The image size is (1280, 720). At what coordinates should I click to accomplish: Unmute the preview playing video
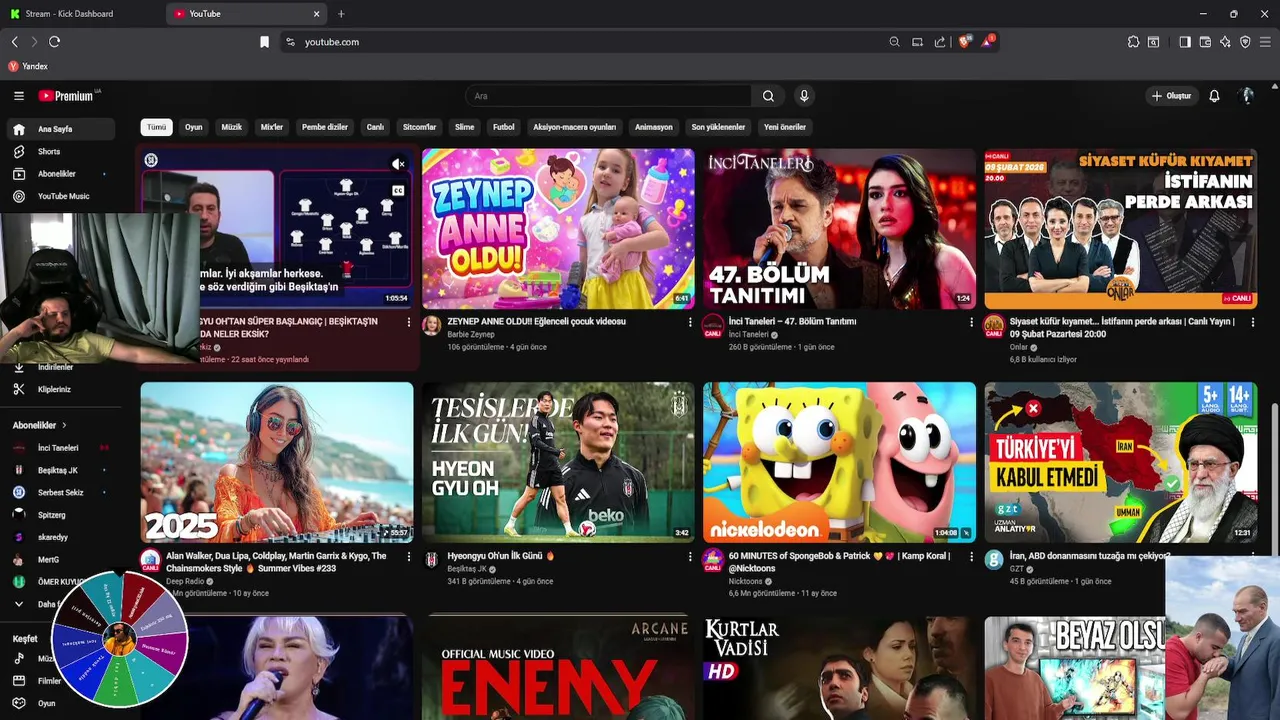pos(398,164)
